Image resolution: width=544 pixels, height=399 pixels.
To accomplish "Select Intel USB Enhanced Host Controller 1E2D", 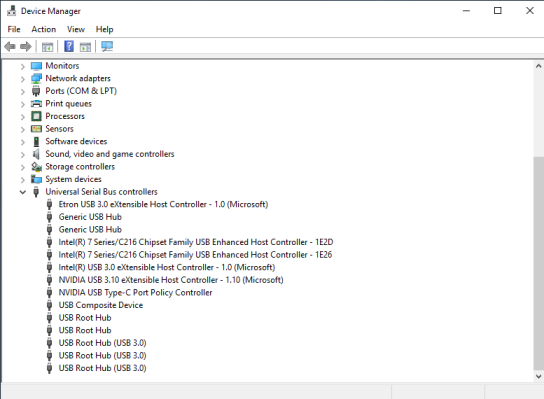I will (x=196, y=242).
